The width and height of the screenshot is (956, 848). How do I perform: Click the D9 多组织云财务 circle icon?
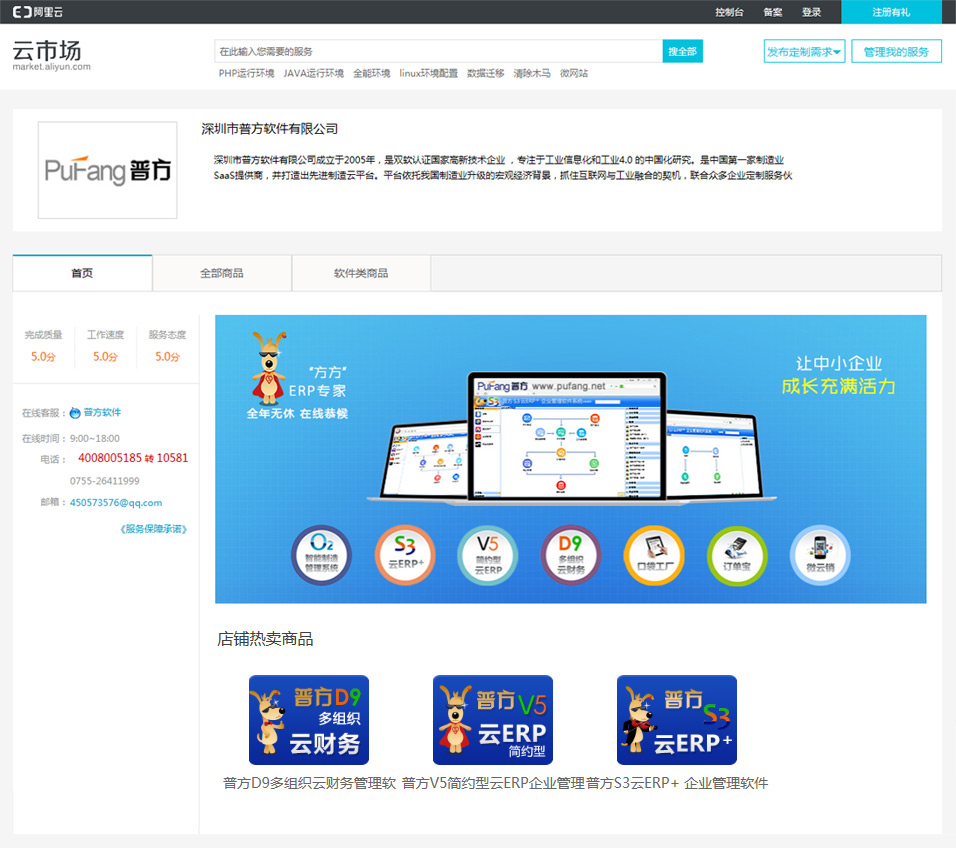click(x=570, y=555)
